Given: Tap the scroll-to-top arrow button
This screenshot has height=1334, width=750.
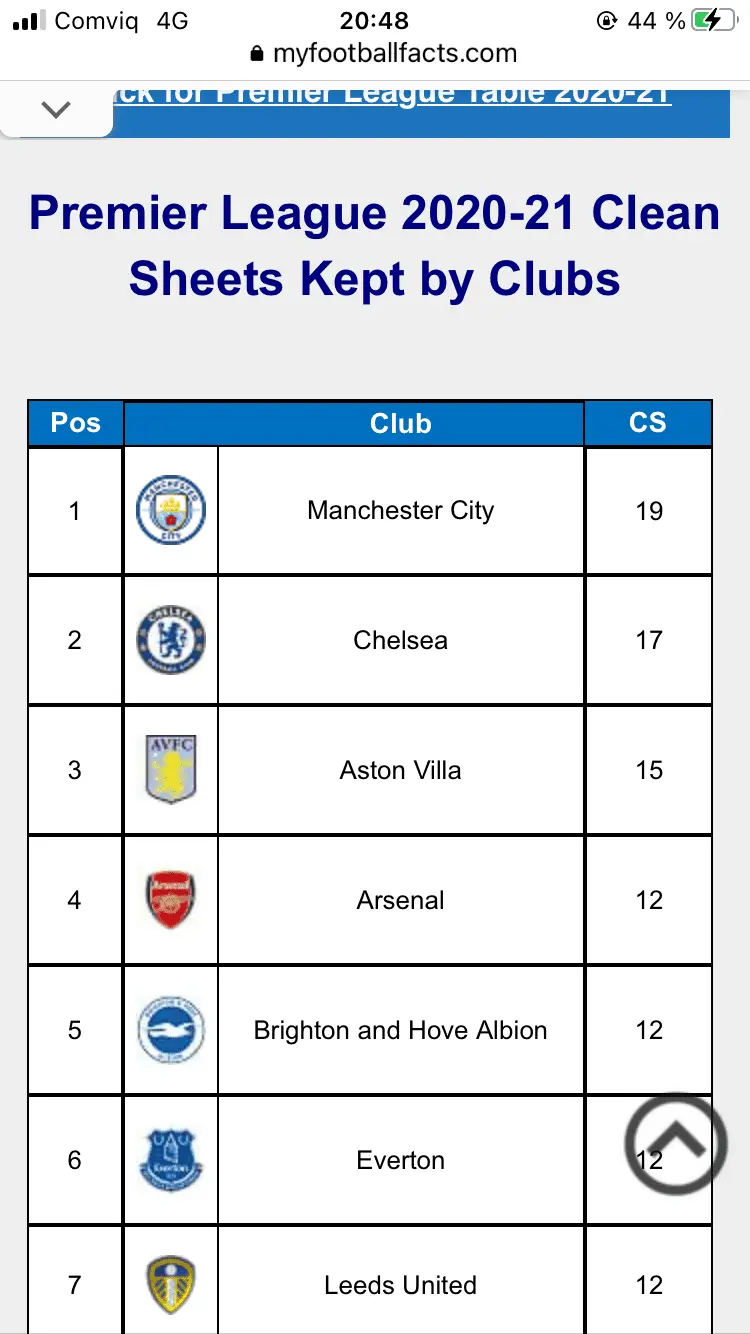Looking at the screenshot, I should [676, 1144].
